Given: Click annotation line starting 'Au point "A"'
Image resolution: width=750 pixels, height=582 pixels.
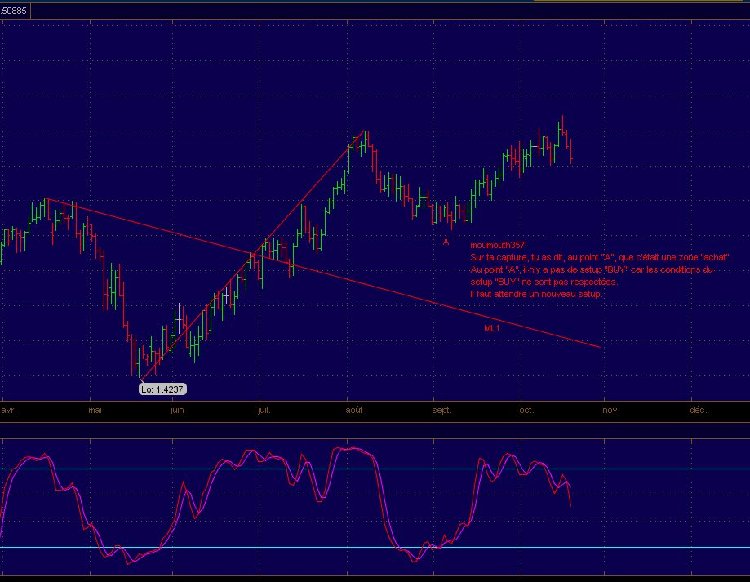Looking at the screenshot, I should (592, 270).
